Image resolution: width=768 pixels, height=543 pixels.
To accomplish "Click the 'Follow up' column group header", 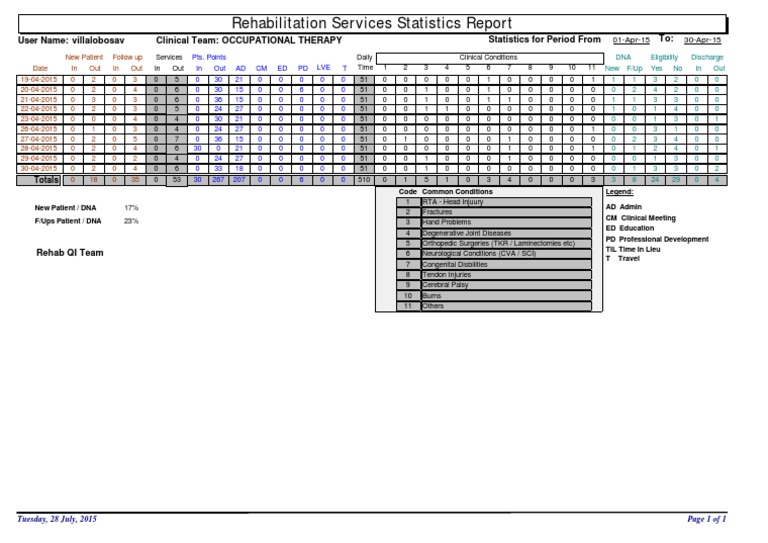I will pyautogui.click(x=127, y=57).
